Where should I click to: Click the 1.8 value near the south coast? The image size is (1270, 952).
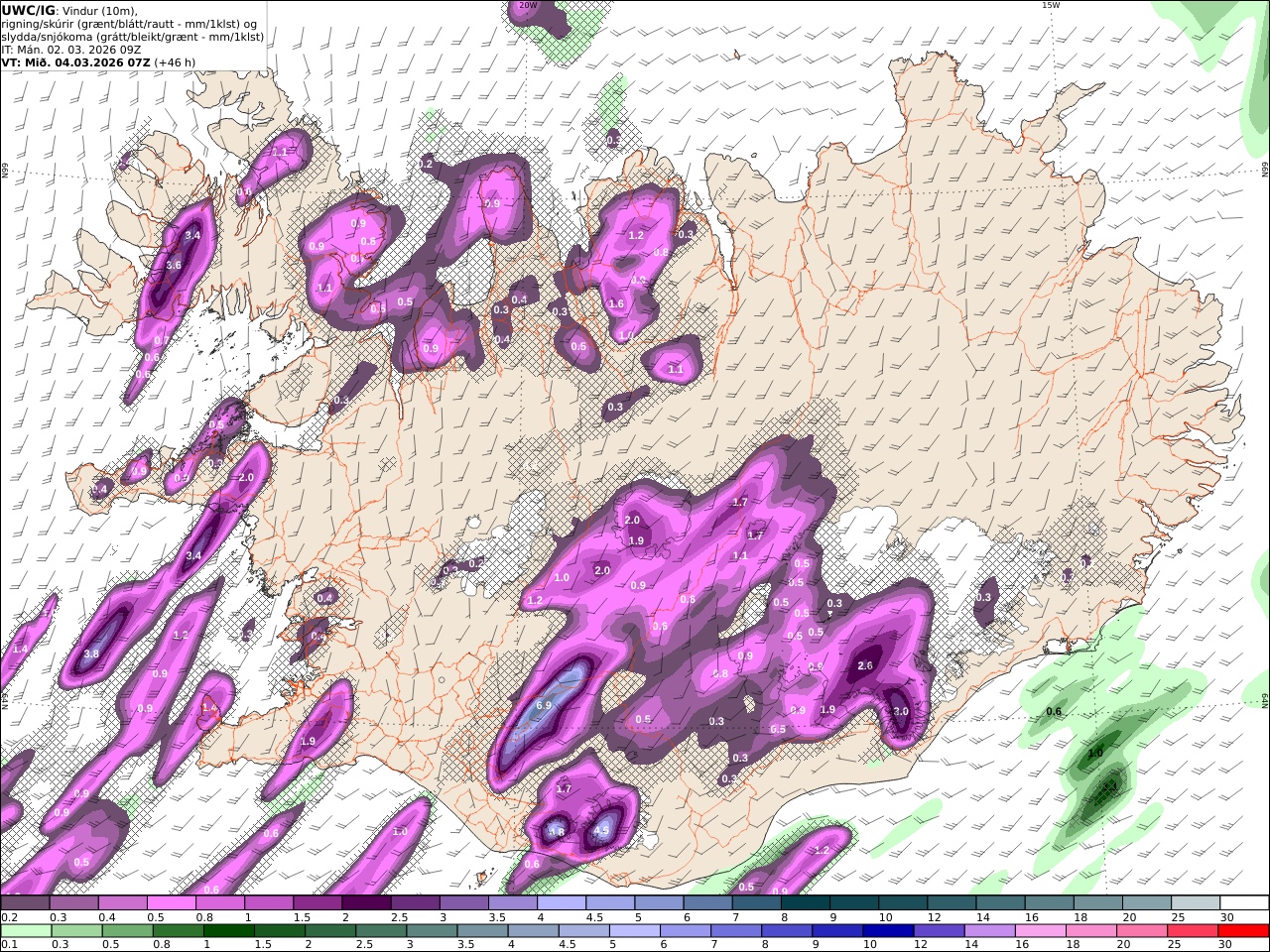click(x=557, y=832)
